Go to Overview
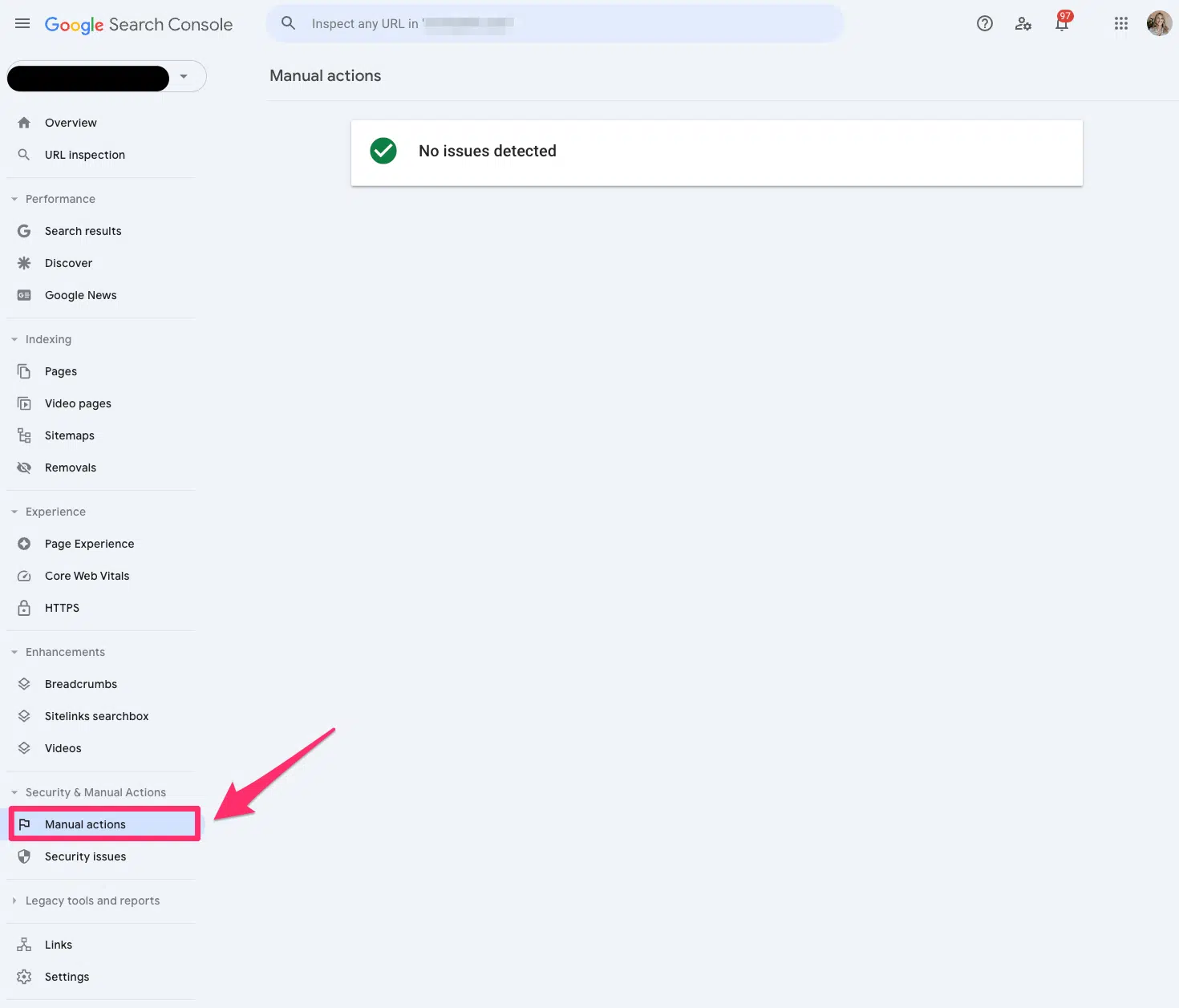Viewport: 1179px width, 1008px height. [x=71, y=123]
